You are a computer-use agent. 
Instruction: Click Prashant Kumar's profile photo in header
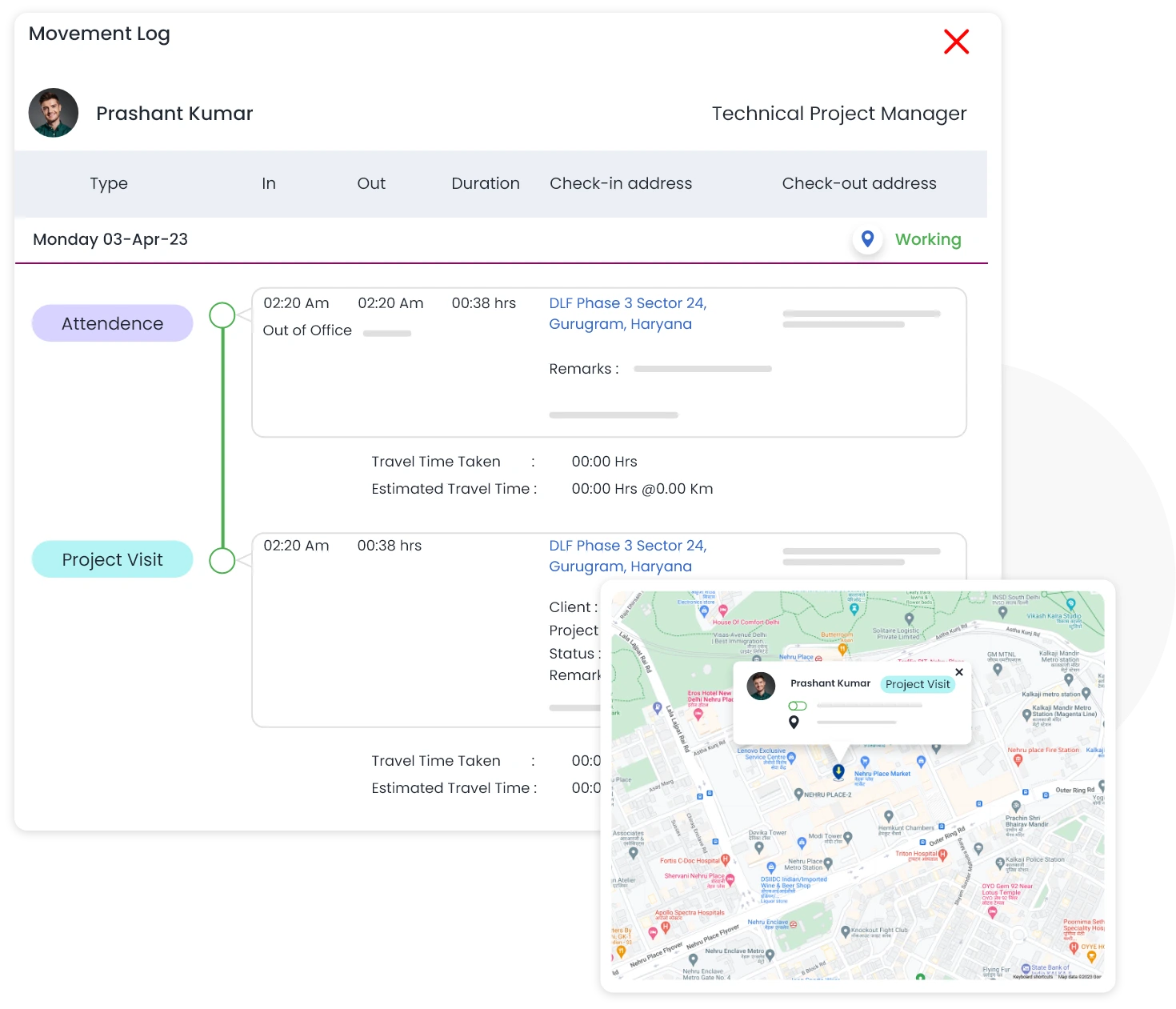pyautogui.click(x=54, y=113)
